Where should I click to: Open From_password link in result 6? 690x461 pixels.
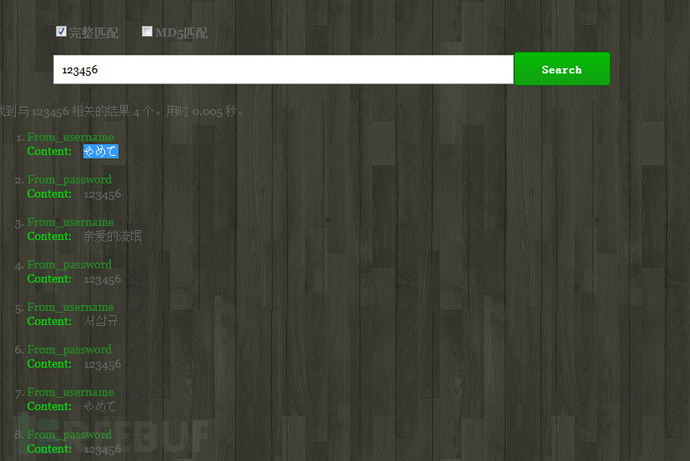point(70,350)
